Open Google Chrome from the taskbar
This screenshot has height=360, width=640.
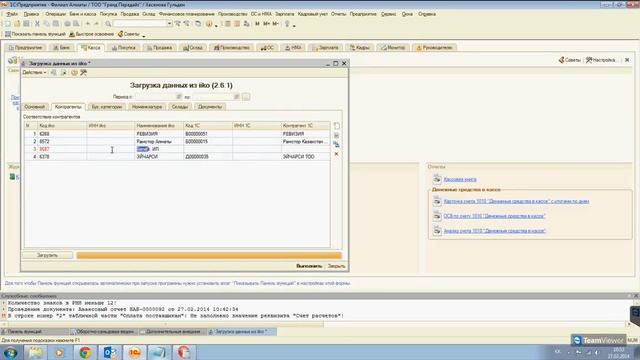[85, 352]
